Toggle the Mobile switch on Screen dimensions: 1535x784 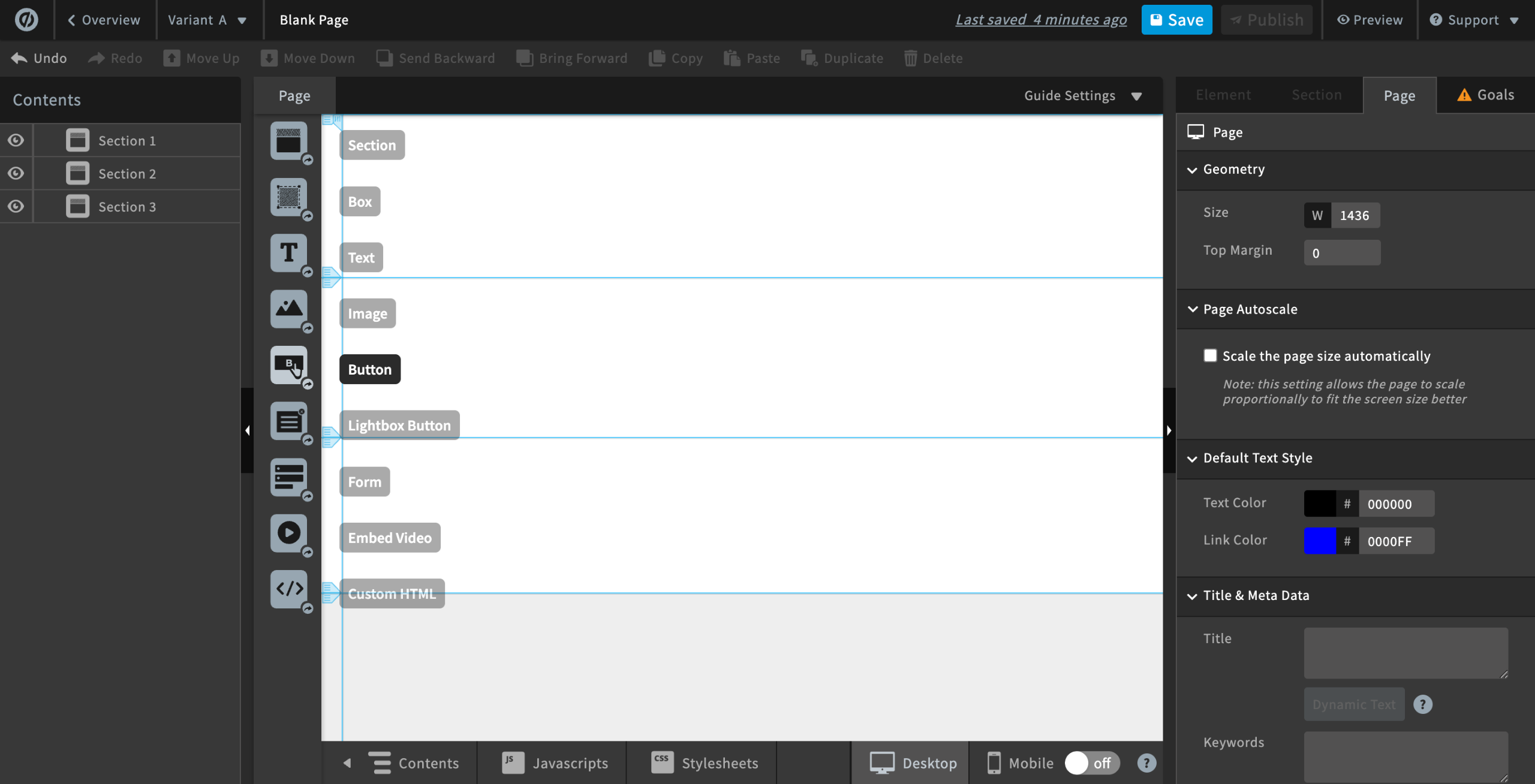click(1091, 763)
